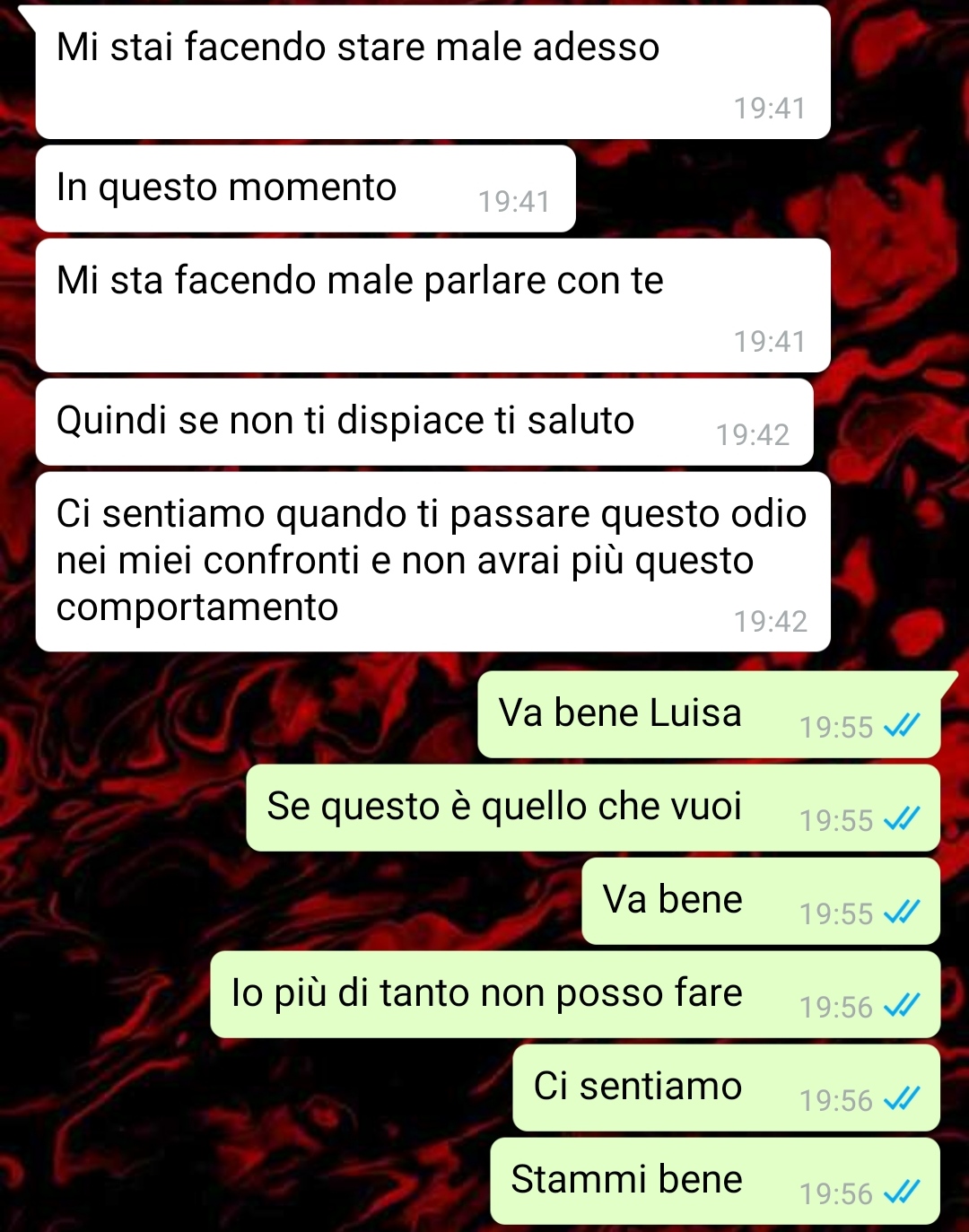Image resolution: width=969 pixels, height=1232 pixels.
Task: Tap the 19:55 timestamp next to 'Va bene Luisa'
Action: coord(836,727)
